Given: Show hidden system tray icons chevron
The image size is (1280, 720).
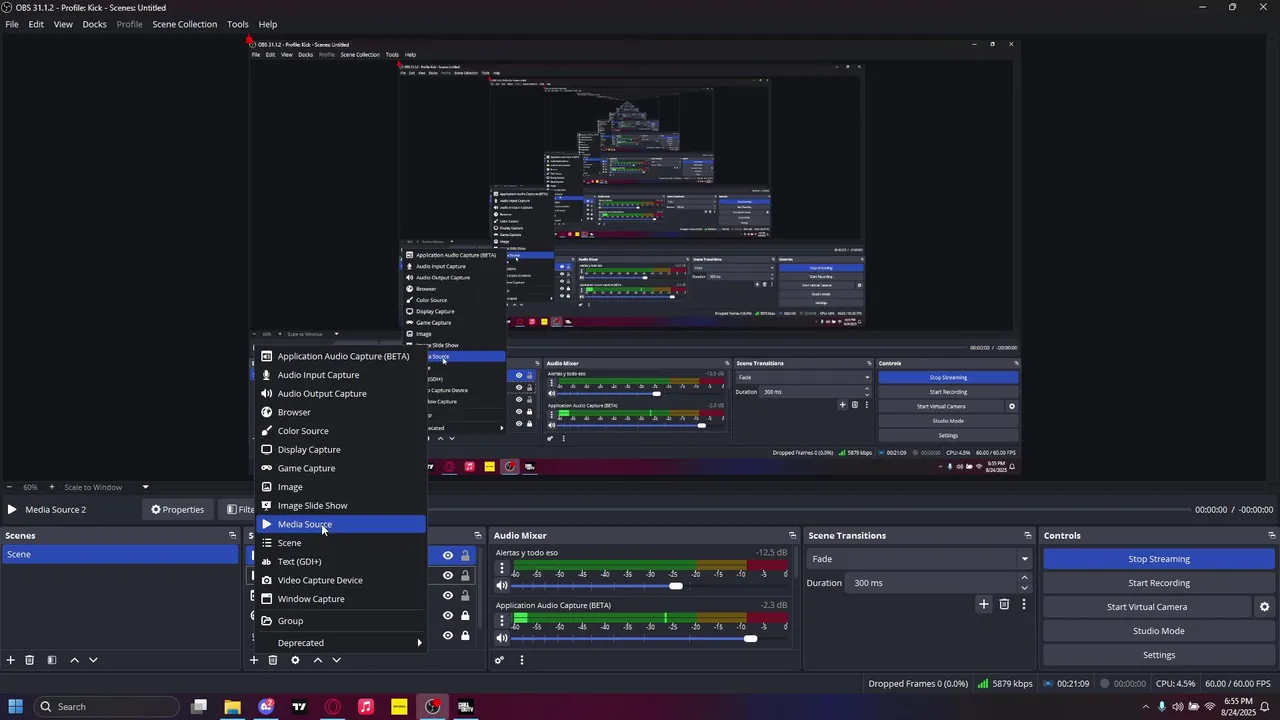Looking at the screenshot, I should (x=1145, y=707).
